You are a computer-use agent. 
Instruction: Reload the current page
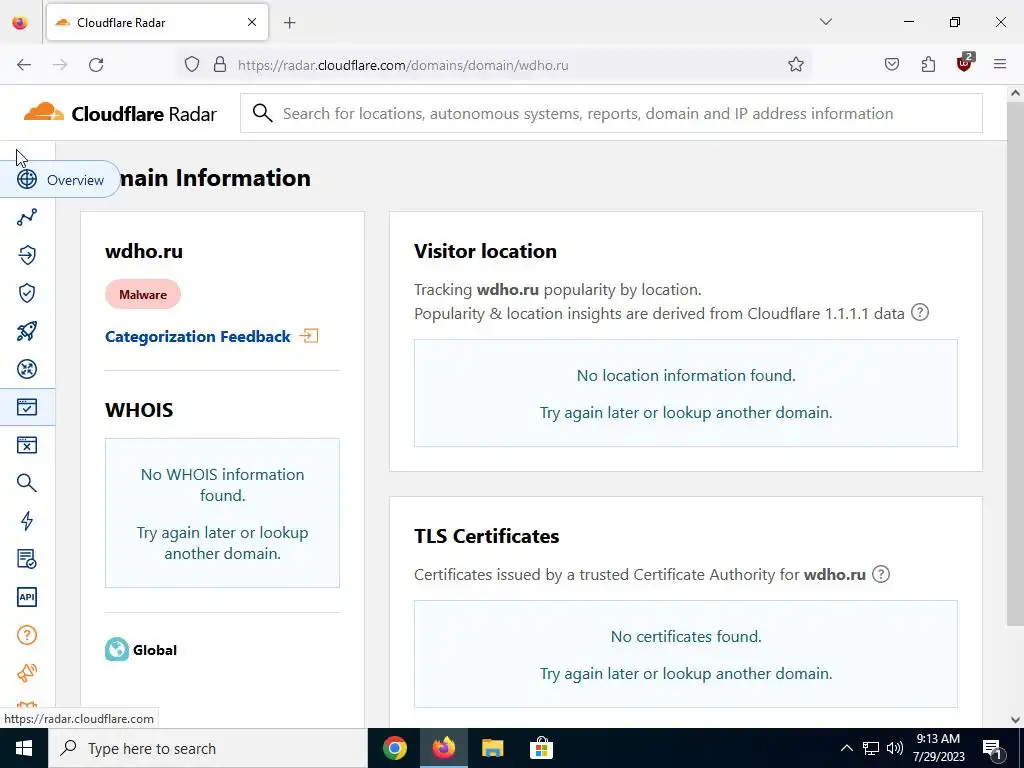[x=96, y=65]
